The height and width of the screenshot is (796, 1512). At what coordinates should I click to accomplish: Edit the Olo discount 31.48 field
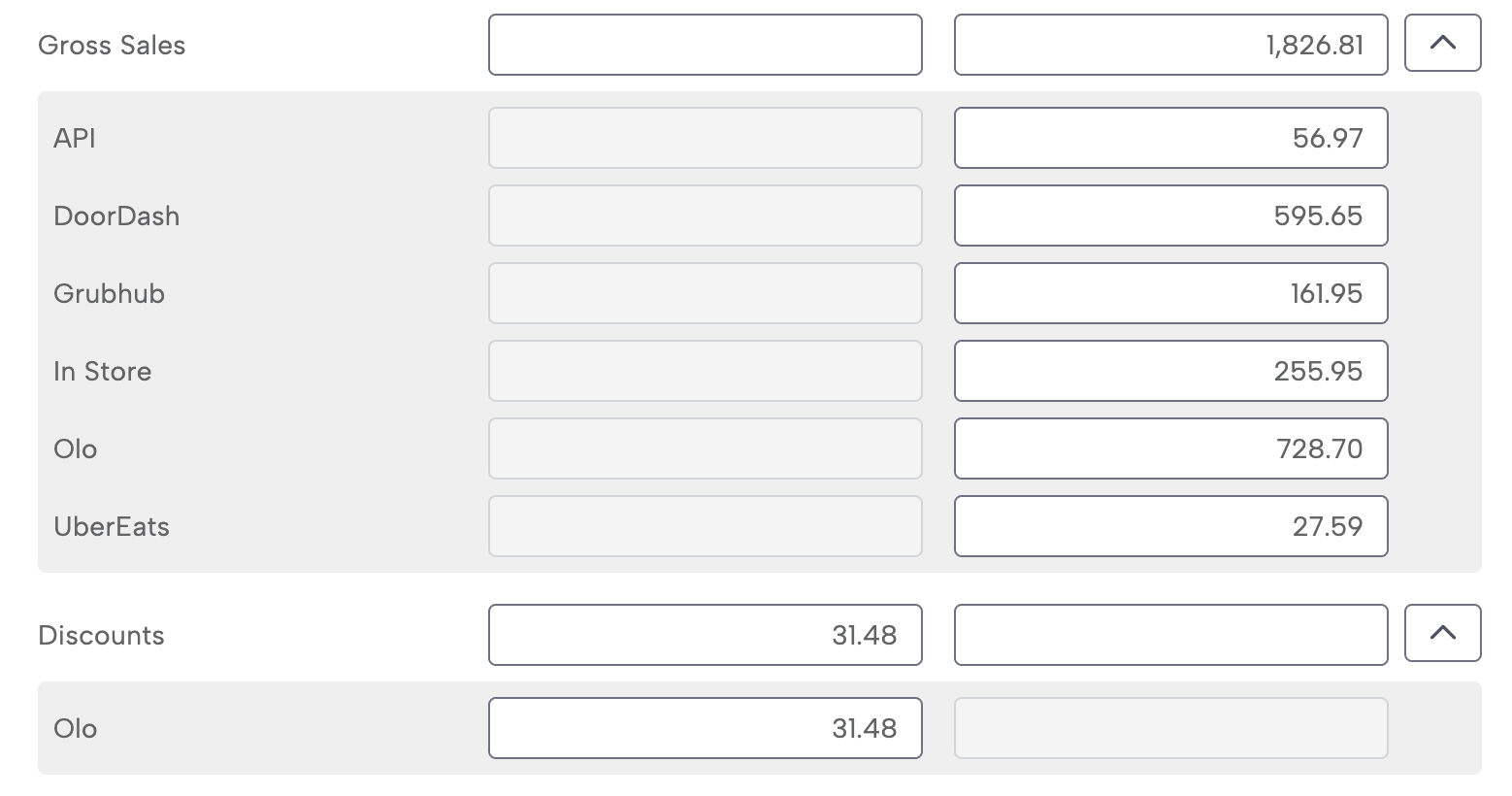pyautogui.click(x=705, y=728)
